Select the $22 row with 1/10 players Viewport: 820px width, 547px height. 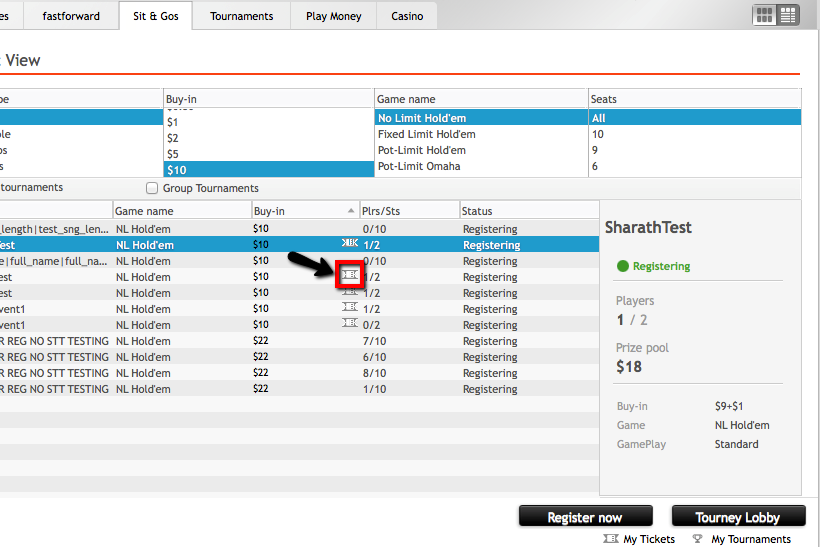point(299,389)
